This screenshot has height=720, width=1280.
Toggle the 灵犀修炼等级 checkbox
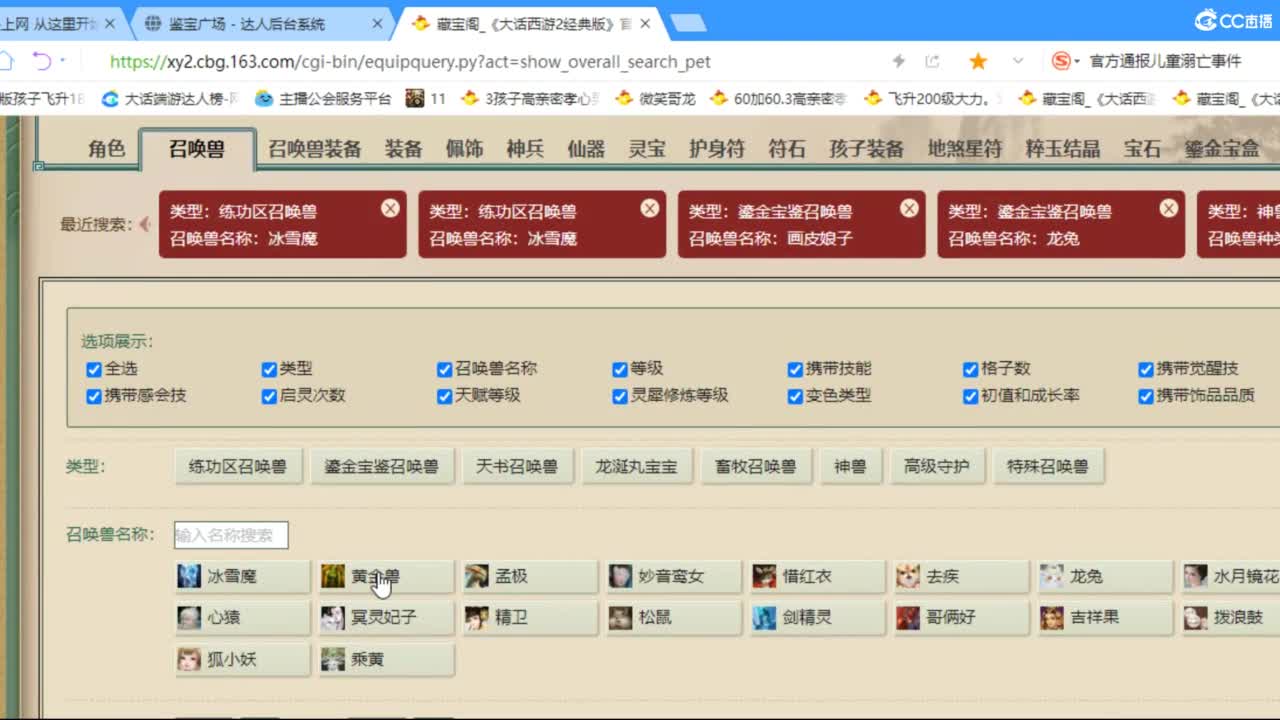click(620, 396)
